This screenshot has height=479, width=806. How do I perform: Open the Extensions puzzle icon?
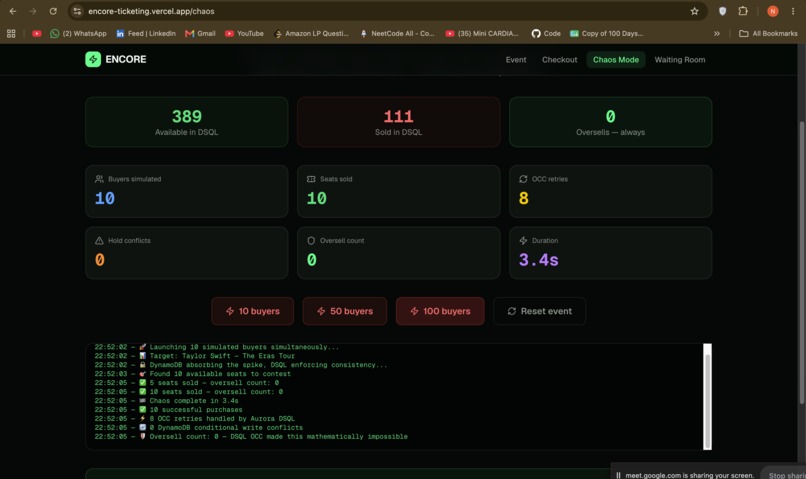[743, 11]
